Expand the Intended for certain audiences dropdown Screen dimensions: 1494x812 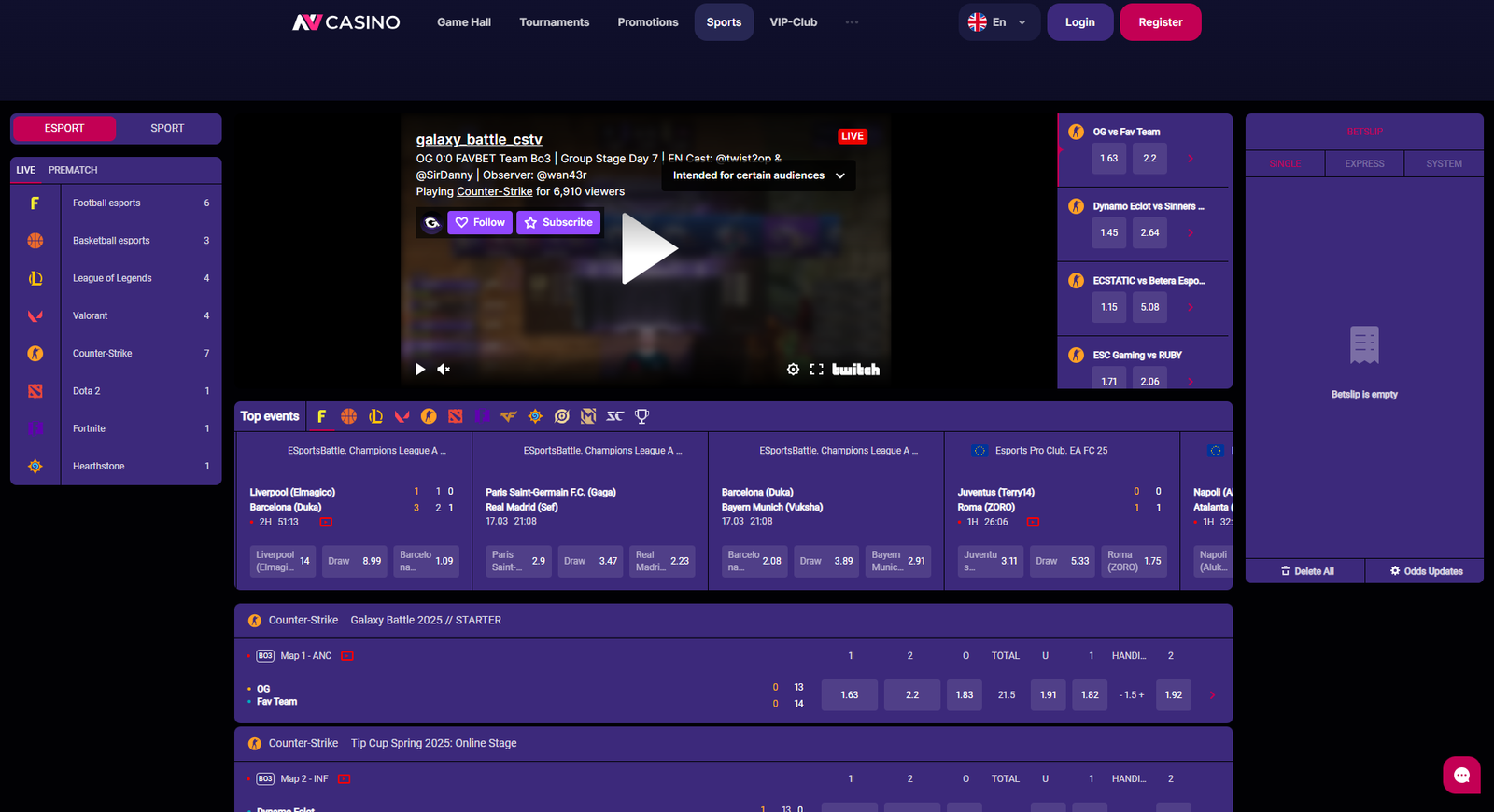(x=758, y=175)
